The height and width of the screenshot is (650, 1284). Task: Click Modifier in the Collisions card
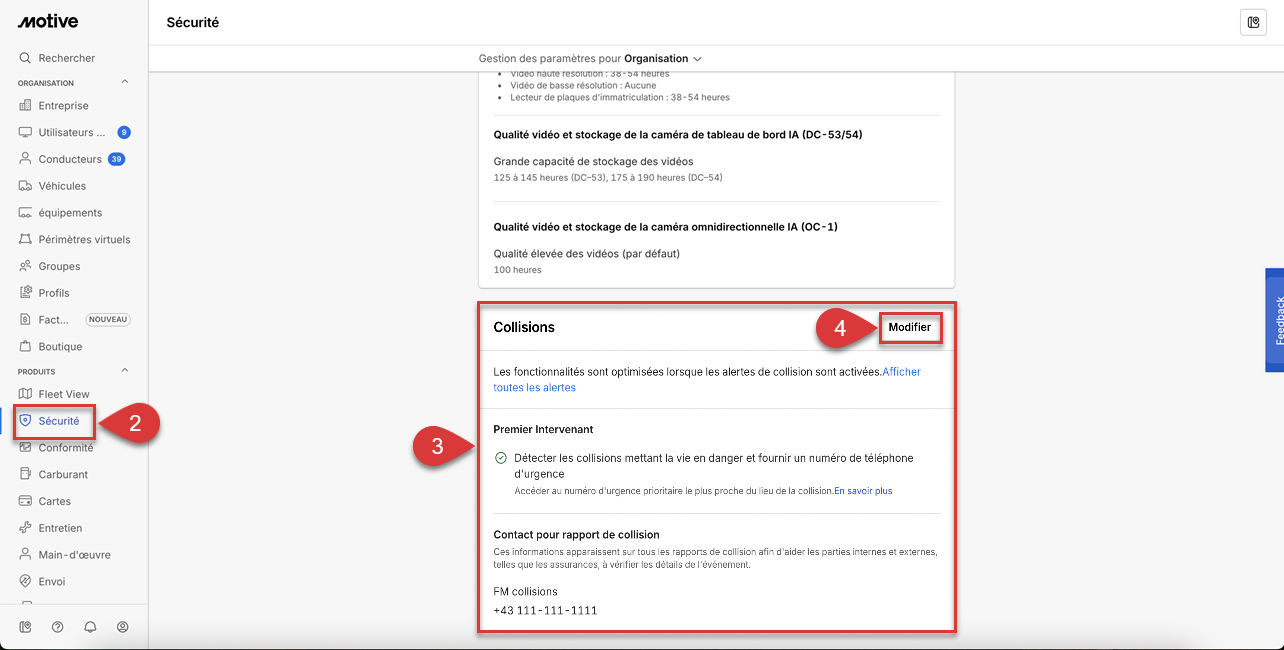(x=910, y=327)
